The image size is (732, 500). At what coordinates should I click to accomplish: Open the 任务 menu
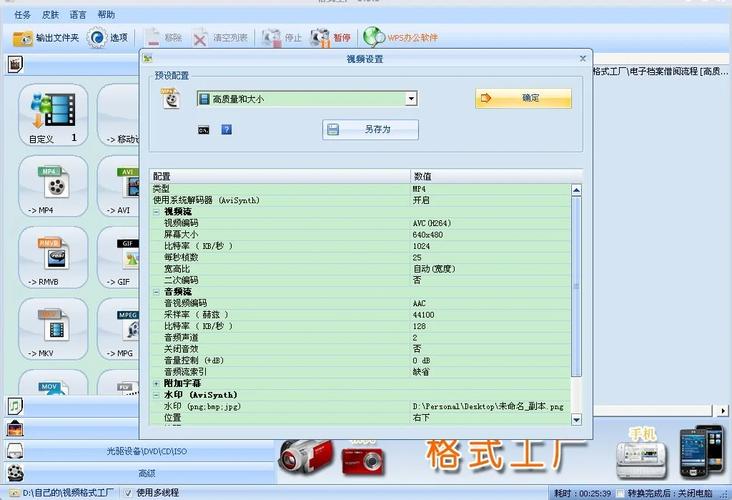click(22, 15)
